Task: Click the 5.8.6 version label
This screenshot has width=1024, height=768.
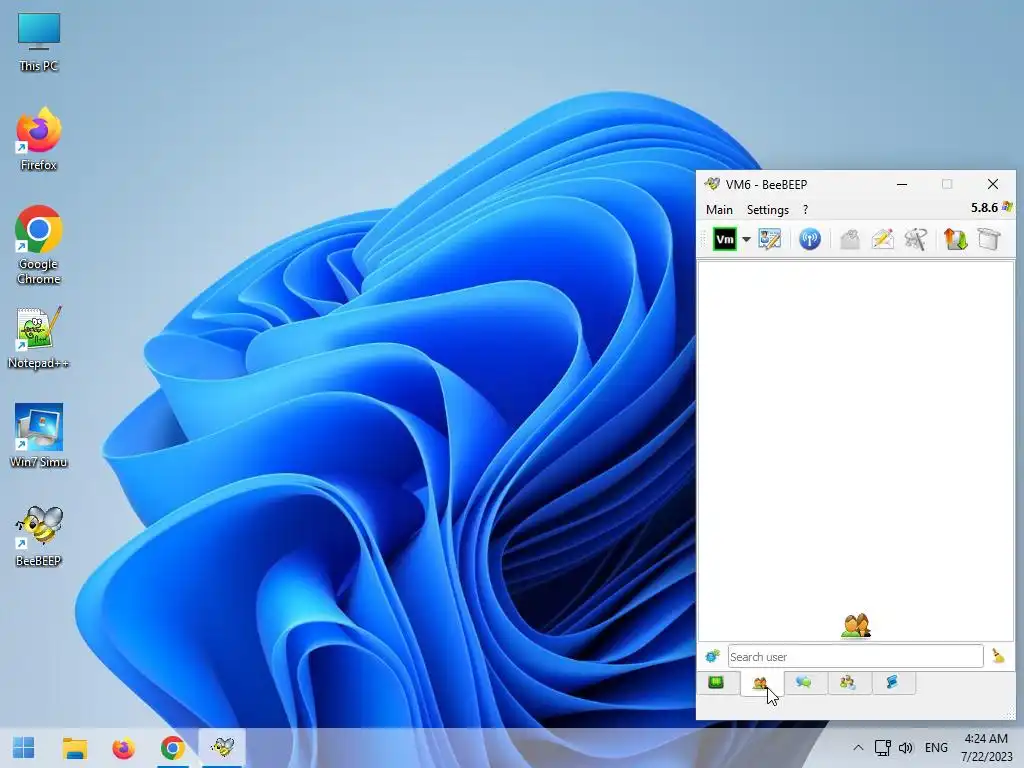Action: (984, 208)
